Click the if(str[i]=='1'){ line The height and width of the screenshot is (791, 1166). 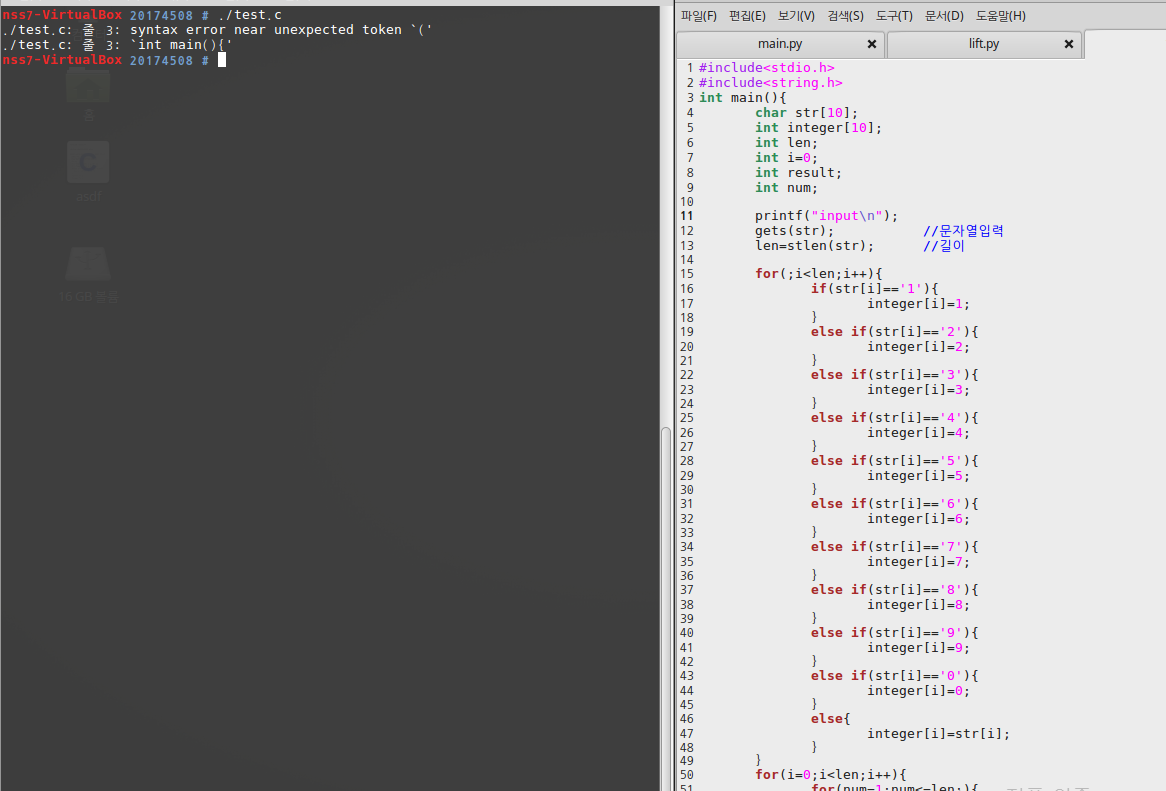pos(874,288)
